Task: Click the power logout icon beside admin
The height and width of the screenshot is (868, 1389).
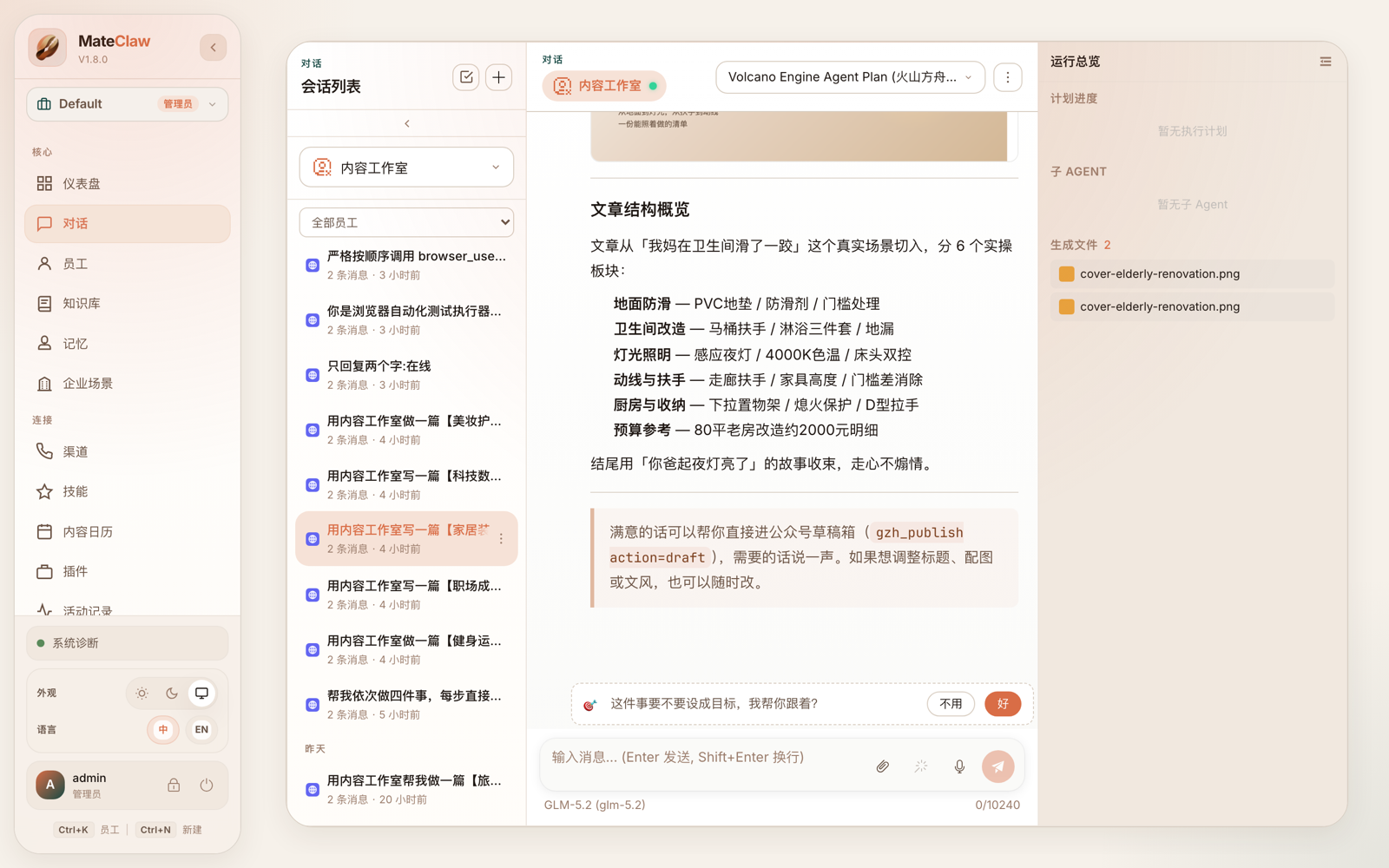Action: coord(207,785)
